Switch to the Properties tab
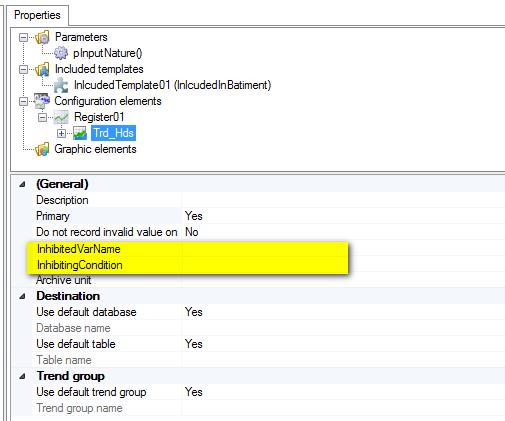The image size is (505, 421). tap(37, 15)
